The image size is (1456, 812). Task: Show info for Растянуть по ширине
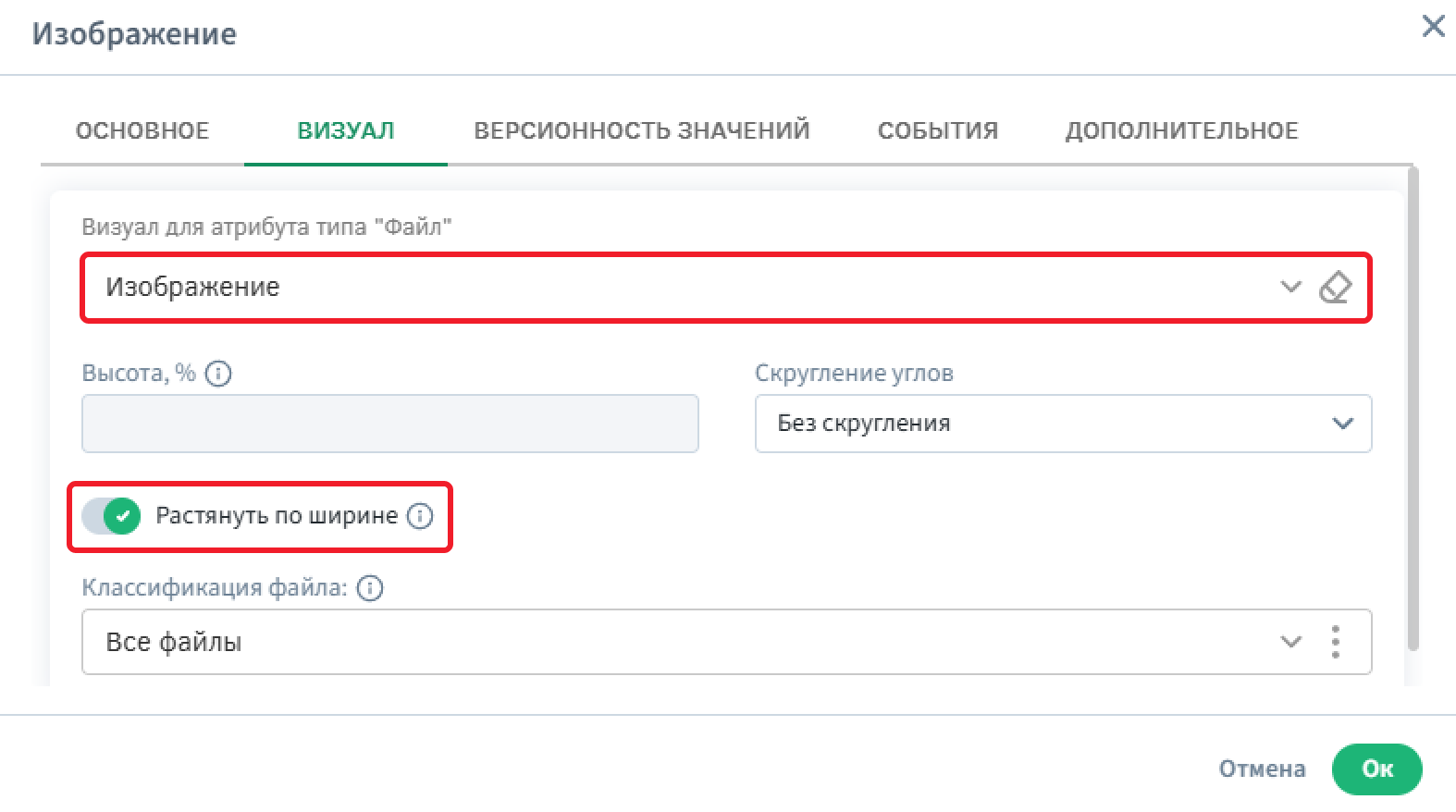coord(420,516)
